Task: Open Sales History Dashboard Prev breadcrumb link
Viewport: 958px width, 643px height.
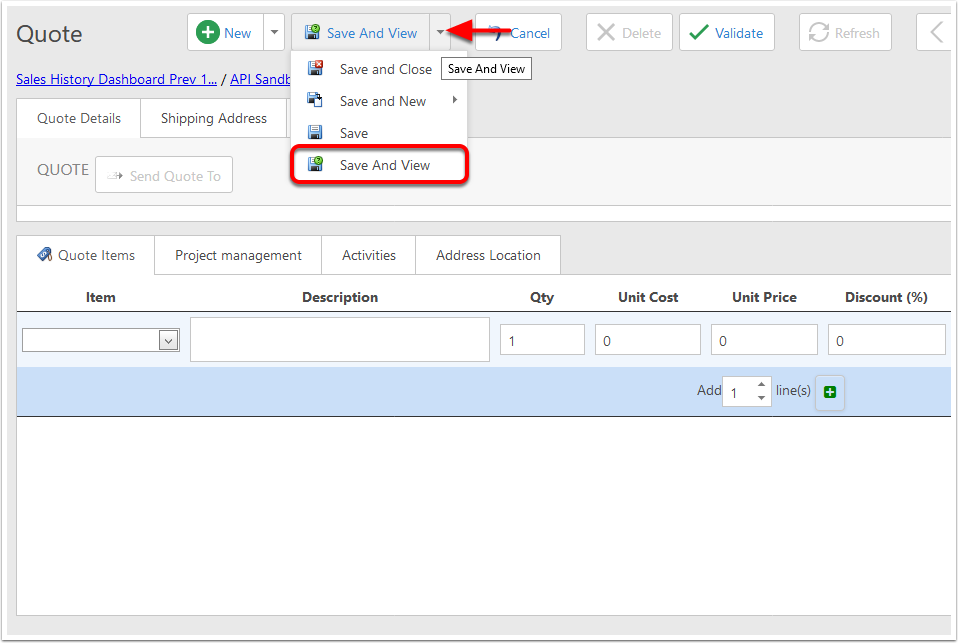Action: click(x=116, y=79)
